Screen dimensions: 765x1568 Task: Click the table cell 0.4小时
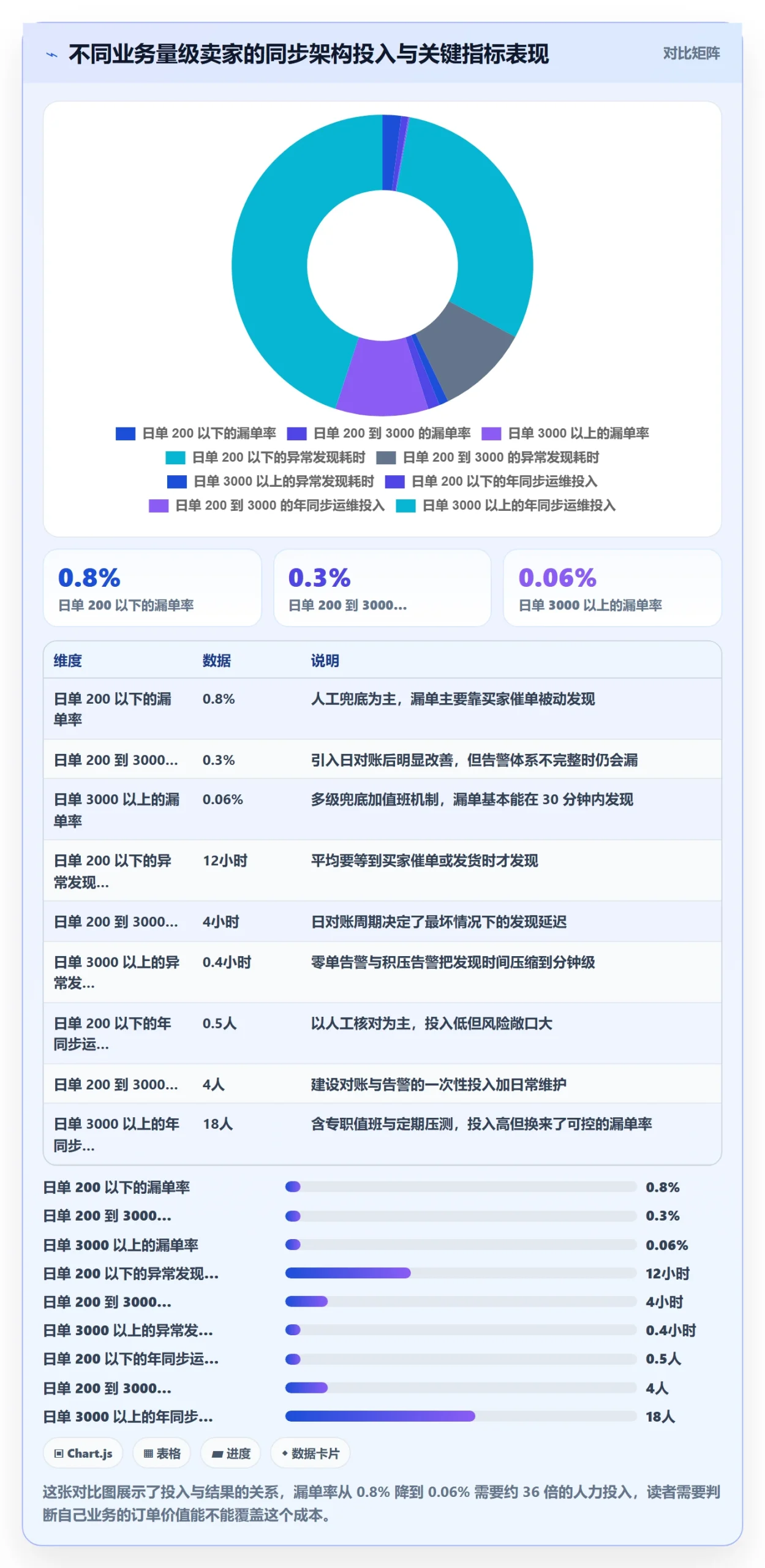[227, 962]
